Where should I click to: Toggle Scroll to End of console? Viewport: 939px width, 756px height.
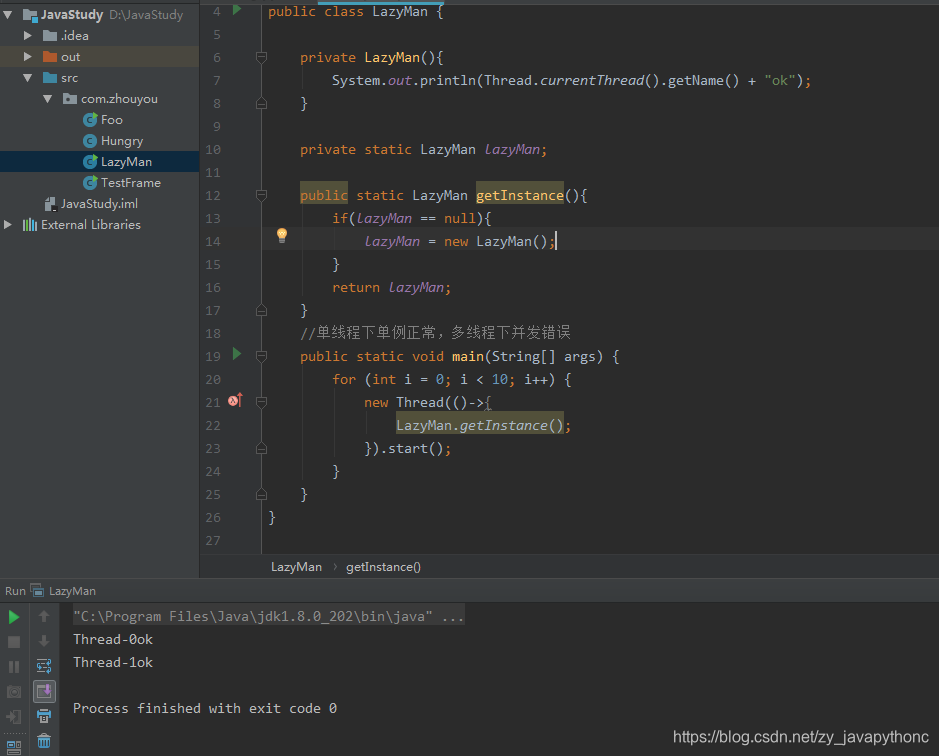(x=44, y=691)
